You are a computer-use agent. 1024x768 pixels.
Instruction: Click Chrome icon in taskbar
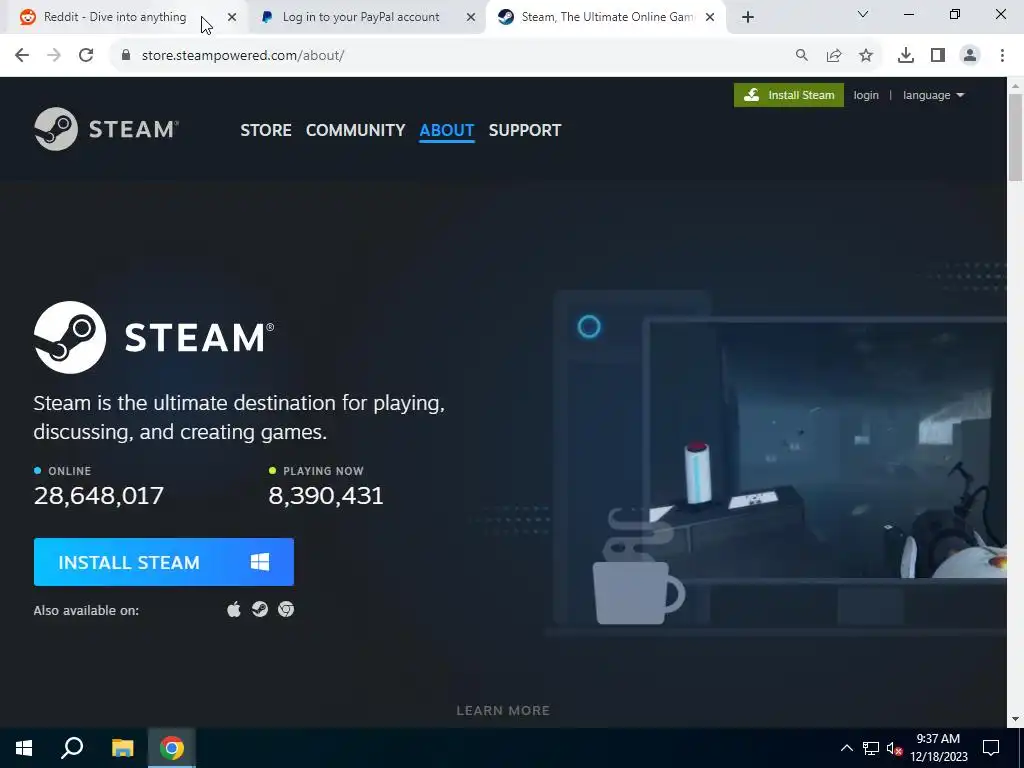[172, 748]
